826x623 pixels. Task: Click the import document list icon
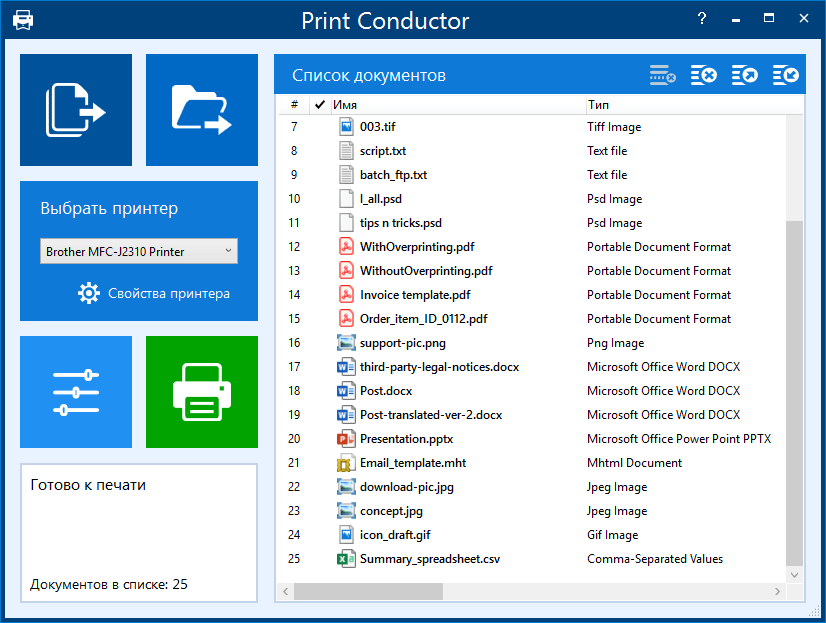(786, 75)
